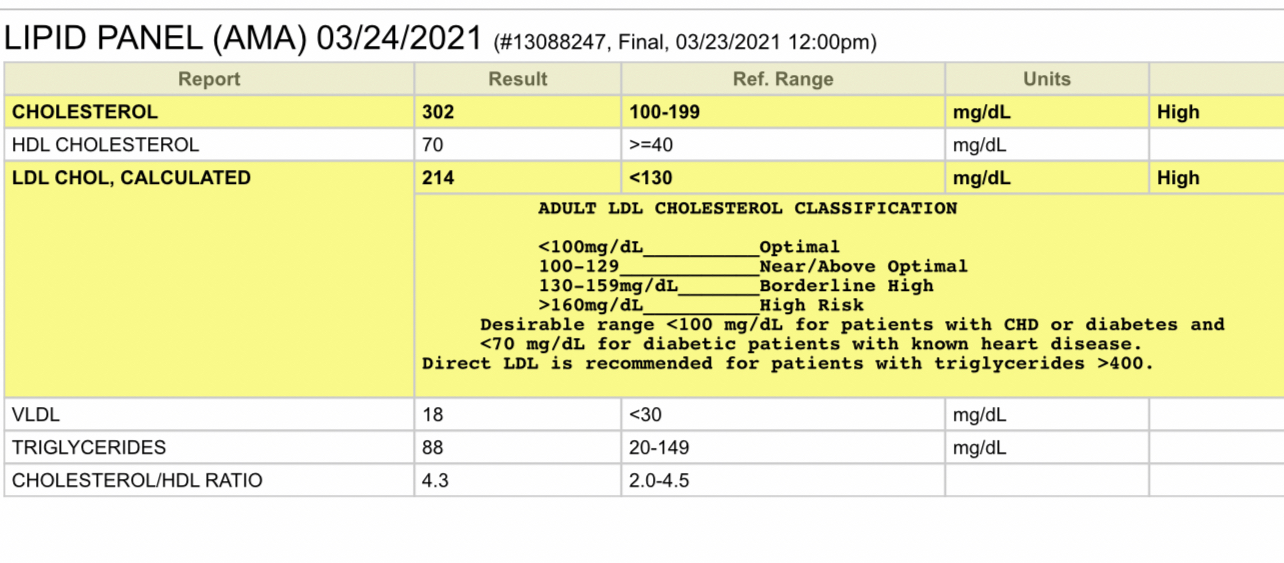The width and height of the screenshot is (1284, 563).
Task: Click the Ref. Range column header
Action: click(783, 79)
